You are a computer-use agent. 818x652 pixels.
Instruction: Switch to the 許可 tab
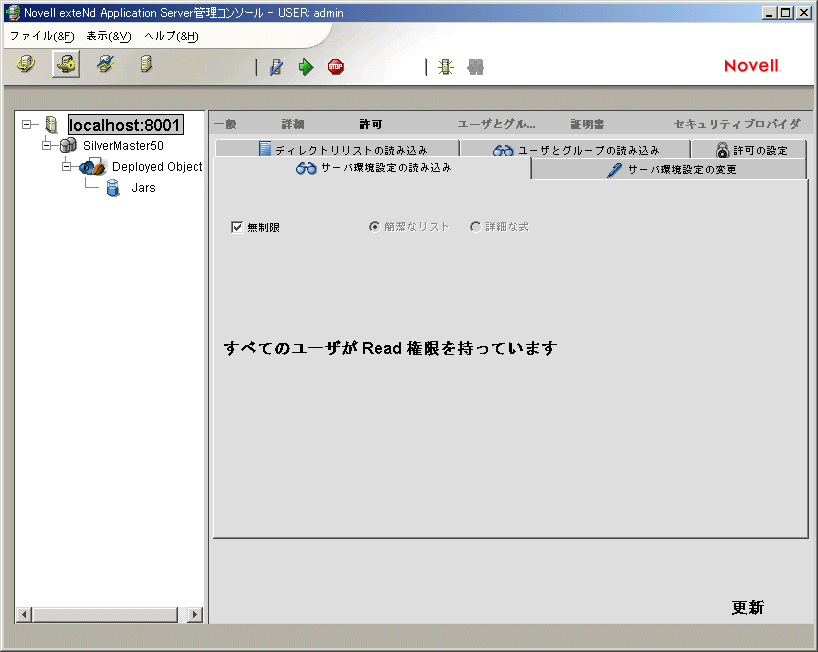[x=371, y=124]
